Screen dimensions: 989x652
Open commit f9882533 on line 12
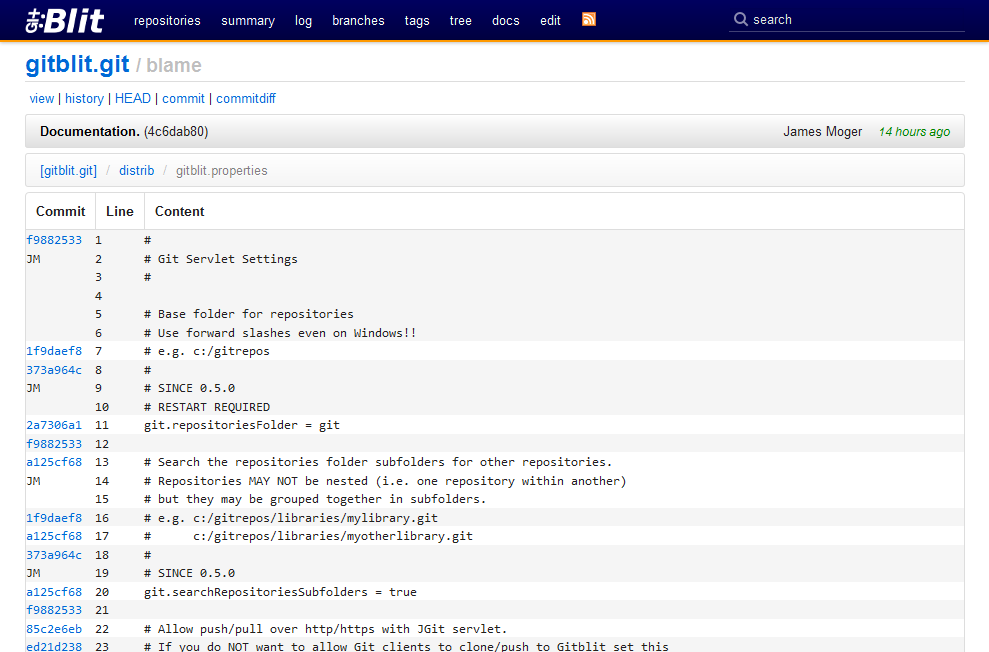[54, 444]
